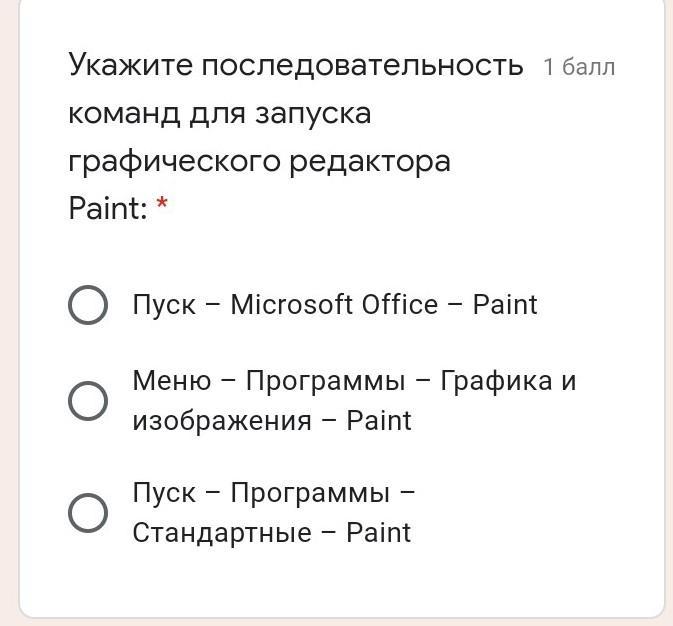The width and height of the screenshot is (673, 626).
Task: Select the "Пуск – Microsoft Office – Paint" radio button
Action: click(88, 305)
